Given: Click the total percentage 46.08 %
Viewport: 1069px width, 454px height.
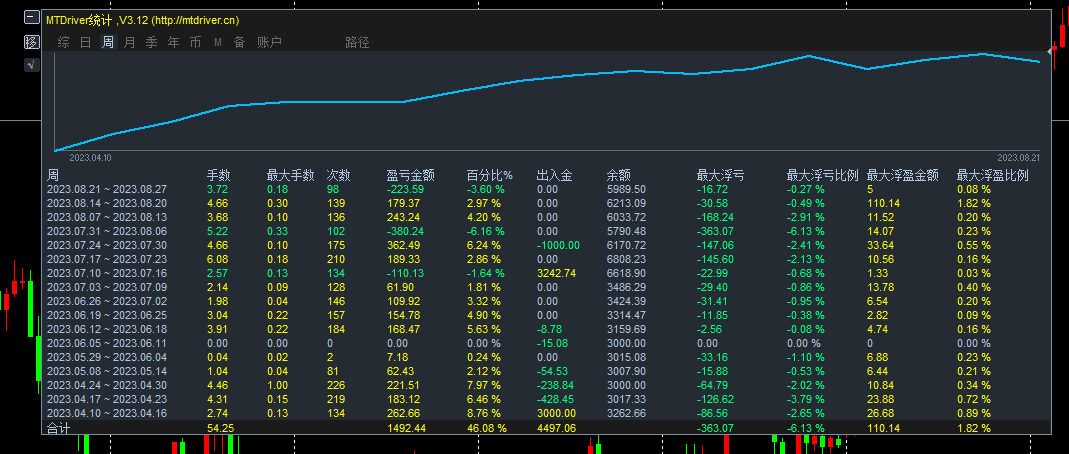Looking at the screenshot, I should tap(487, 427).
